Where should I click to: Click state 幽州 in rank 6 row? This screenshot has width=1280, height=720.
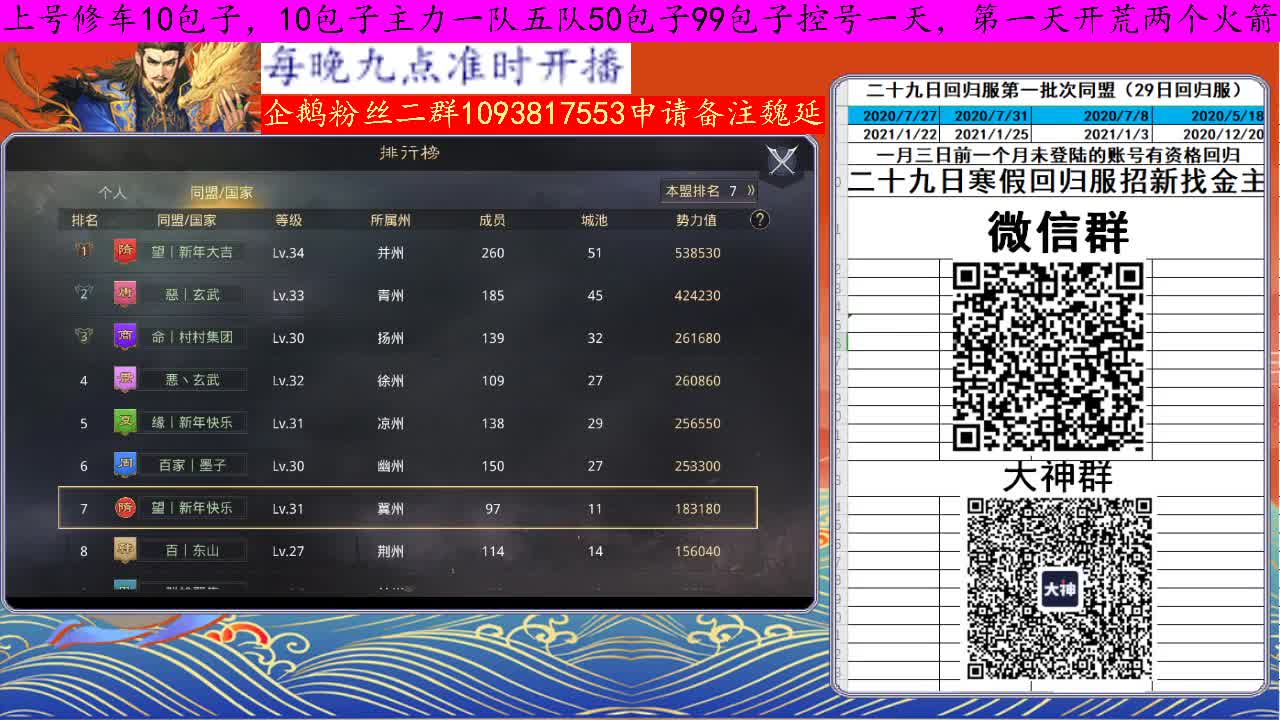pyautogui.click(x=390, y=466)
